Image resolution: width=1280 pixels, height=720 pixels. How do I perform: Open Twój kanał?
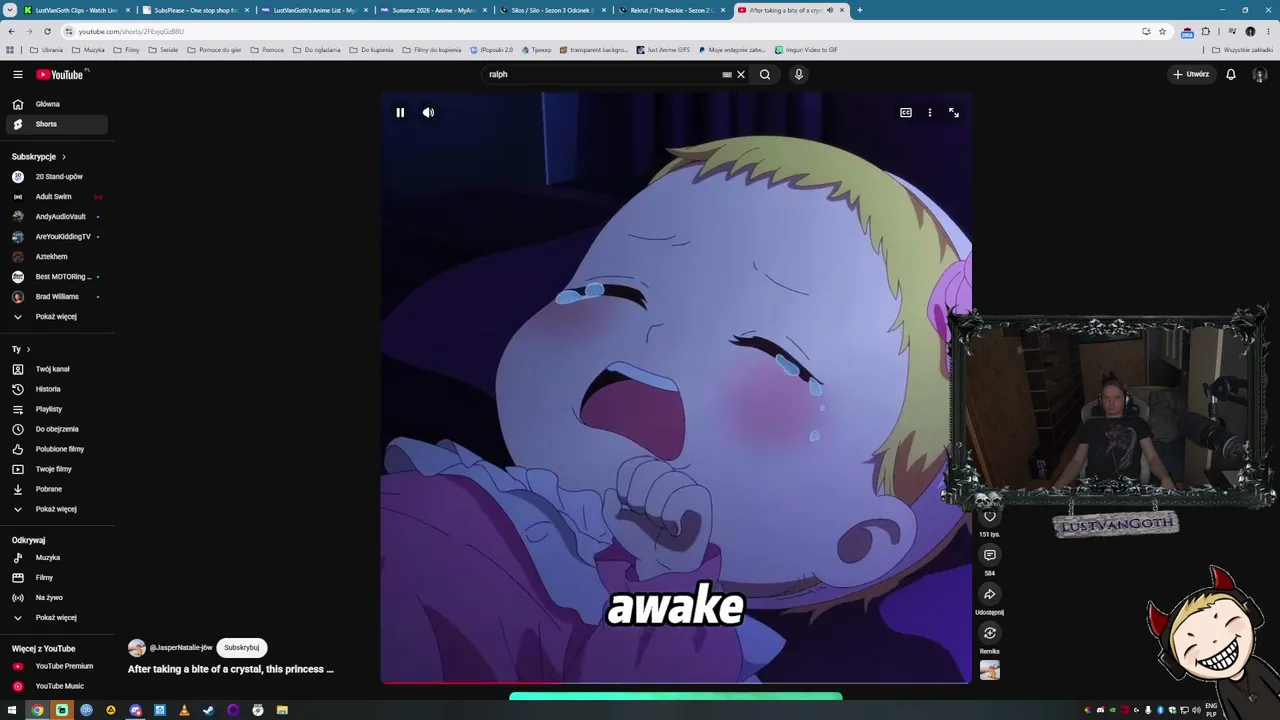(56, 369)
